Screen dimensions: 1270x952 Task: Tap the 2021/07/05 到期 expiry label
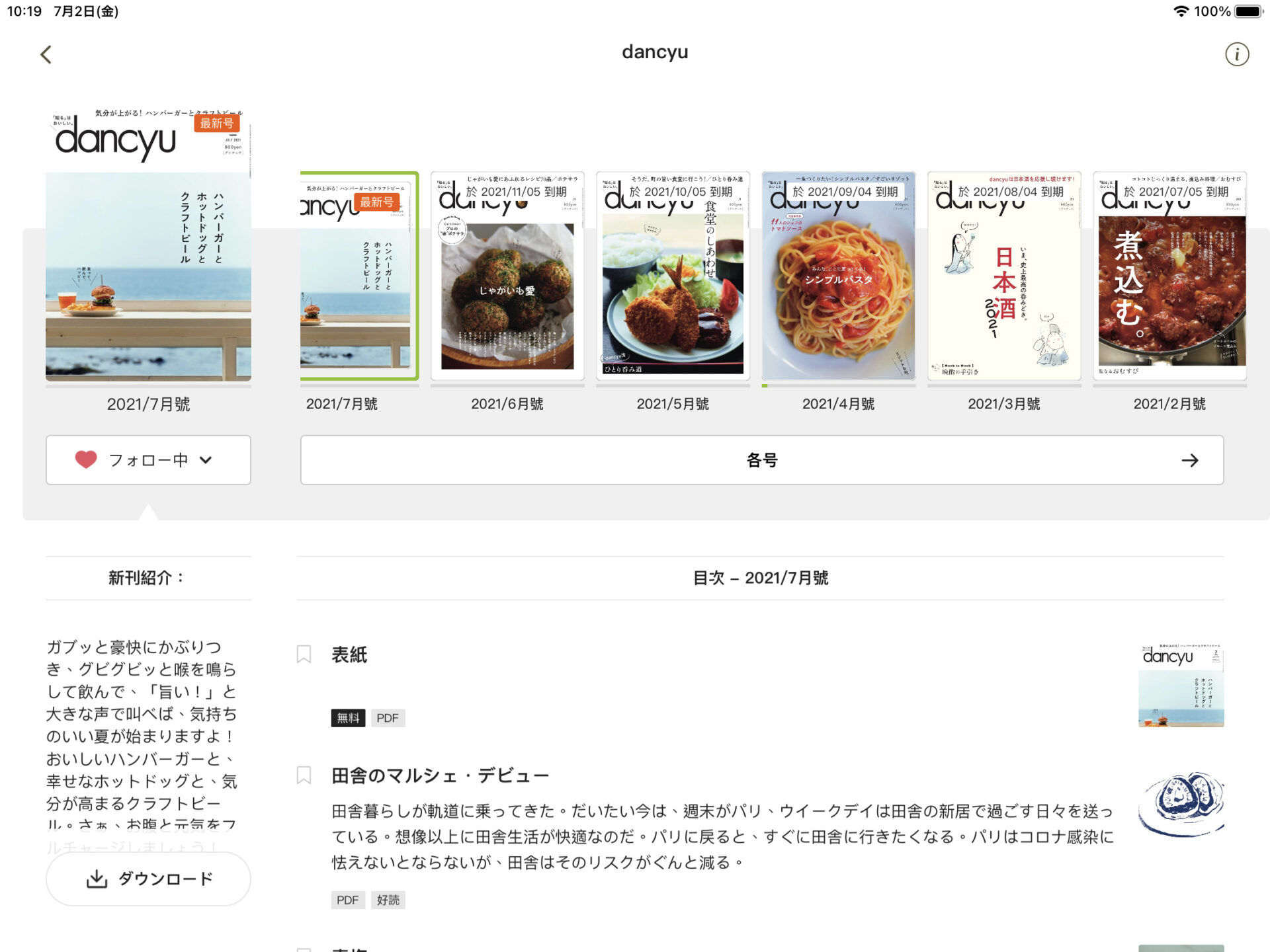tap(1176, 192)
